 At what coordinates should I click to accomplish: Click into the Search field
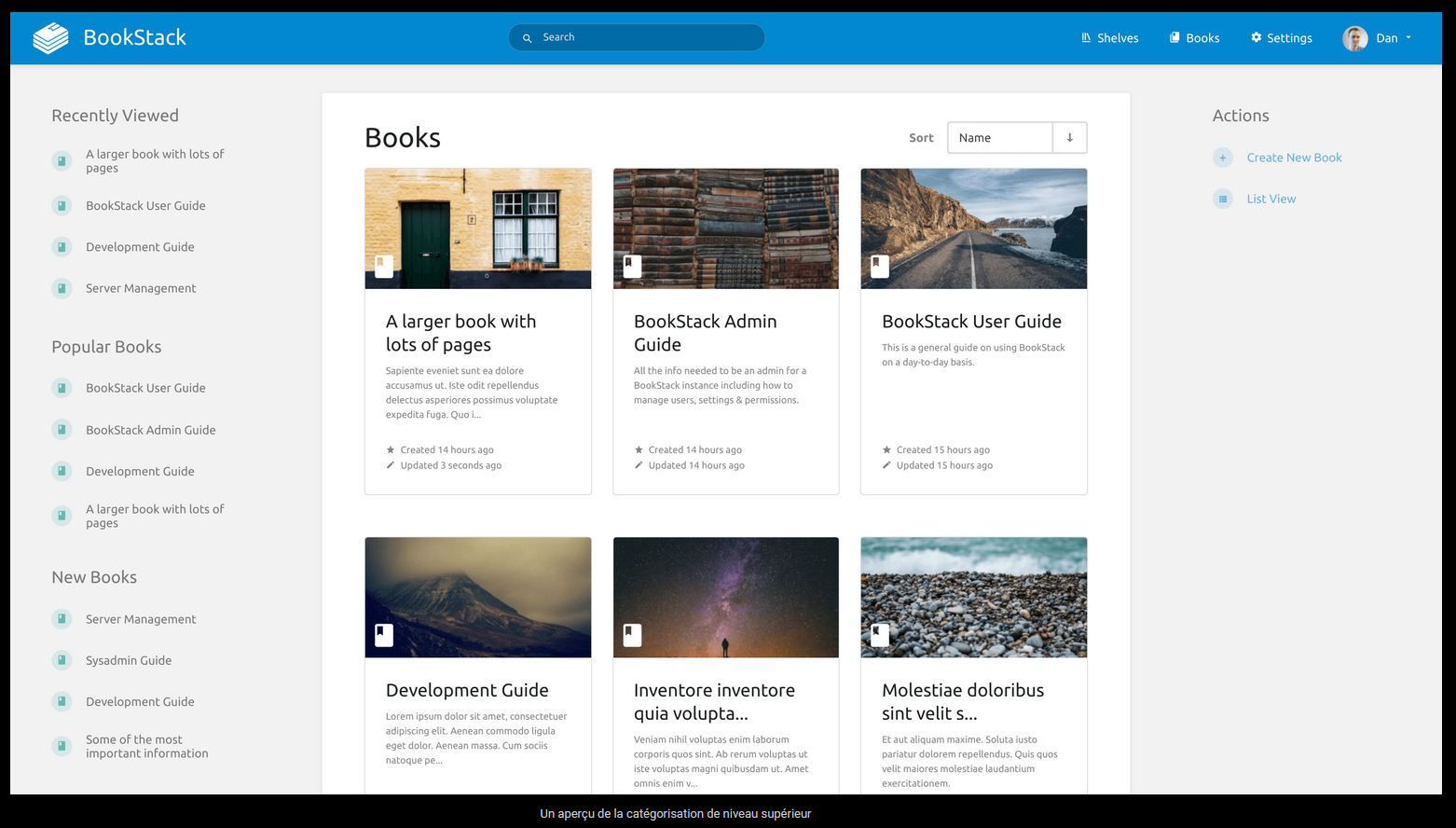[637, 37]
